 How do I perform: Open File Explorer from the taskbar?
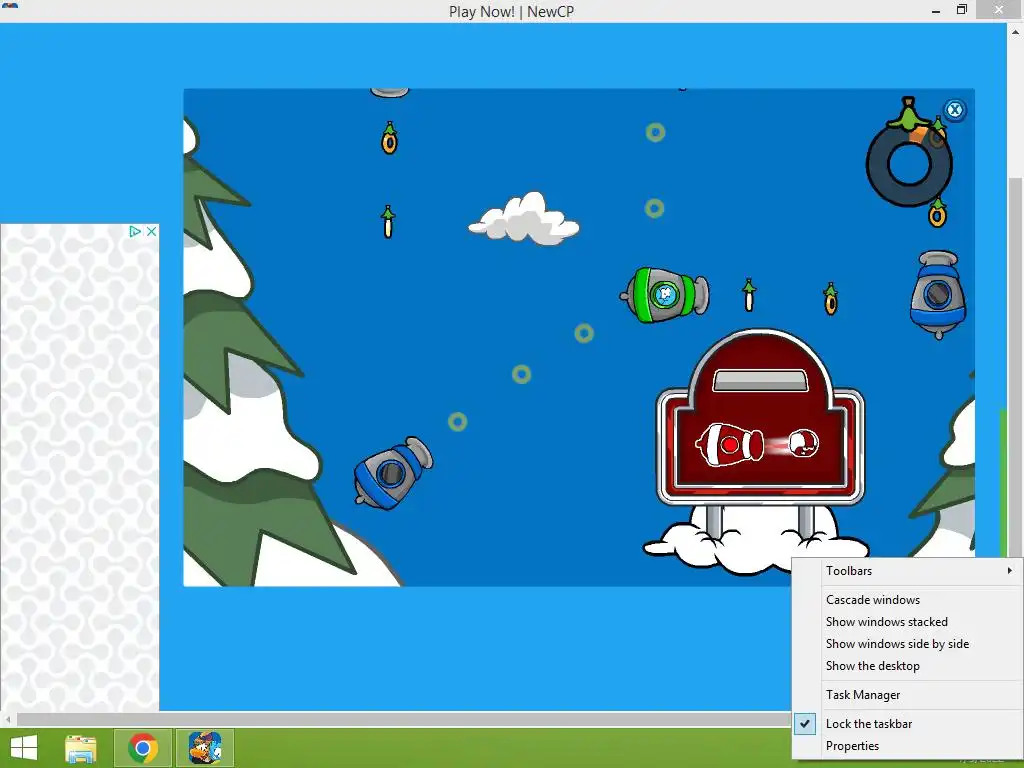[81, 748]
